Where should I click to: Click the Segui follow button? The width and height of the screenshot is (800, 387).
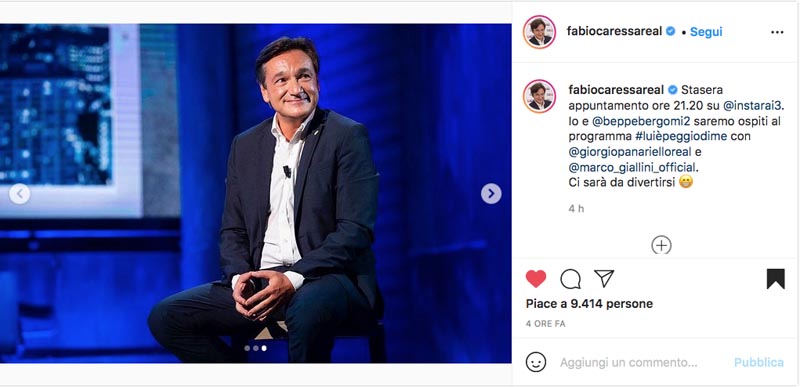point(706,32)
